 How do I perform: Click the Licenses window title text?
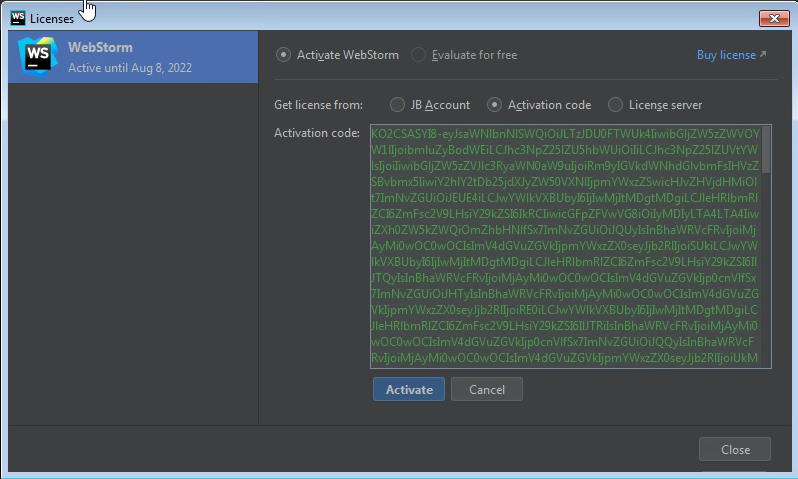(52, 19)
